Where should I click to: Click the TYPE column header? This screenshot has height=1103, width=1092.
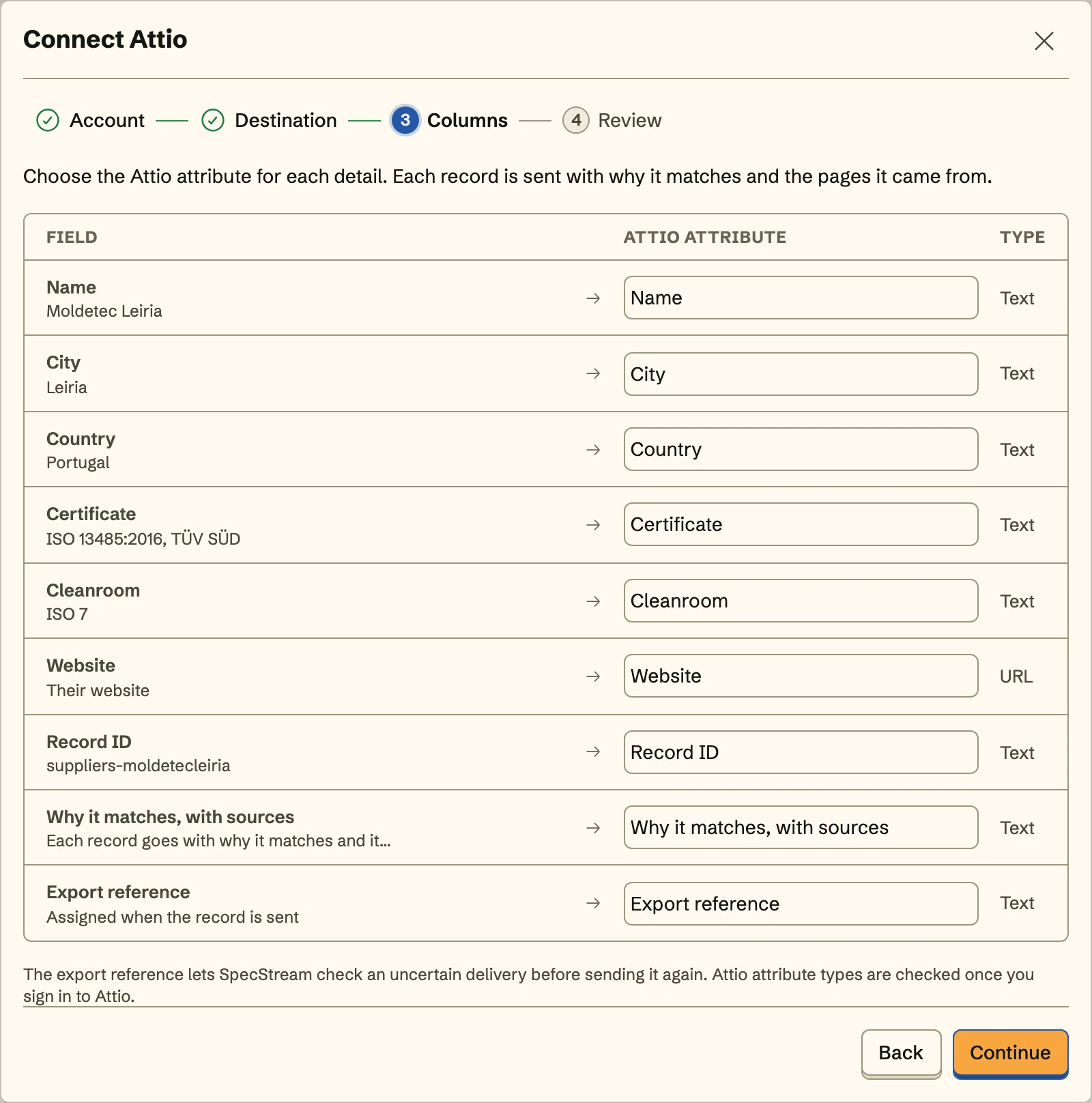1022,238
